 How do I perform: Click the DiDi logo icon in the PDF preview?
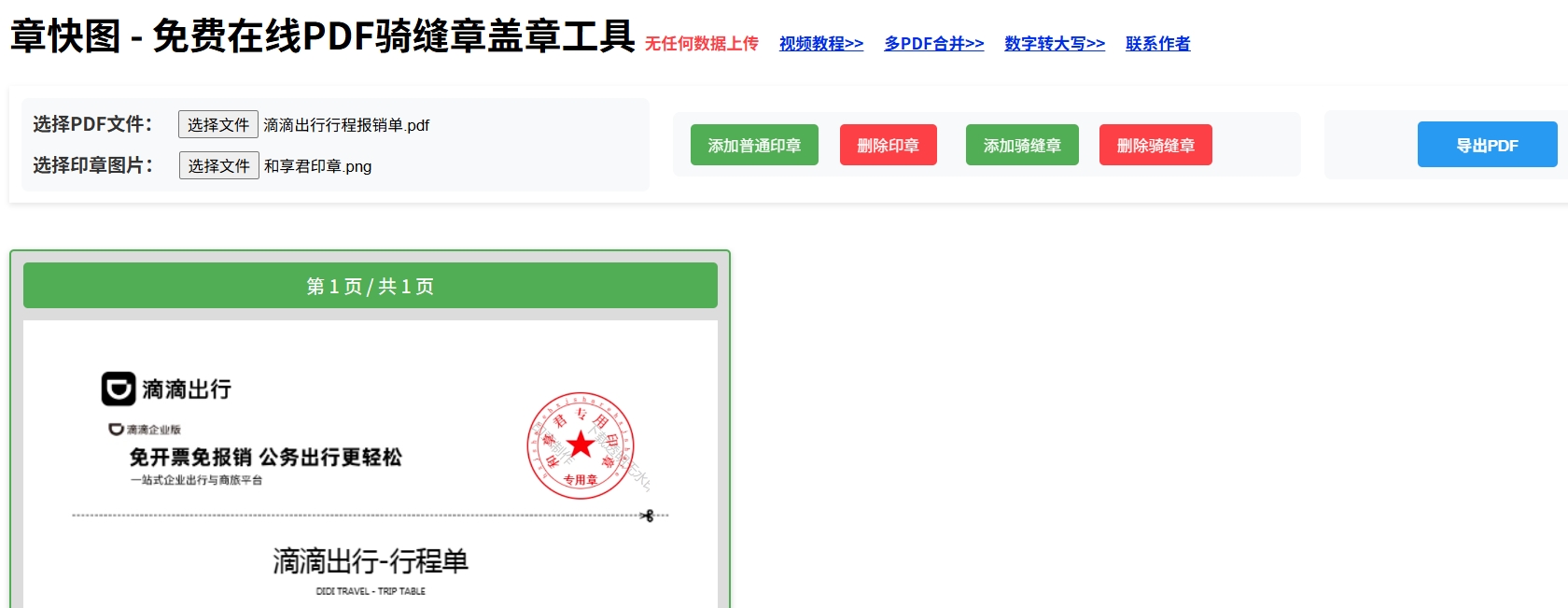click(x=119, y=389)
